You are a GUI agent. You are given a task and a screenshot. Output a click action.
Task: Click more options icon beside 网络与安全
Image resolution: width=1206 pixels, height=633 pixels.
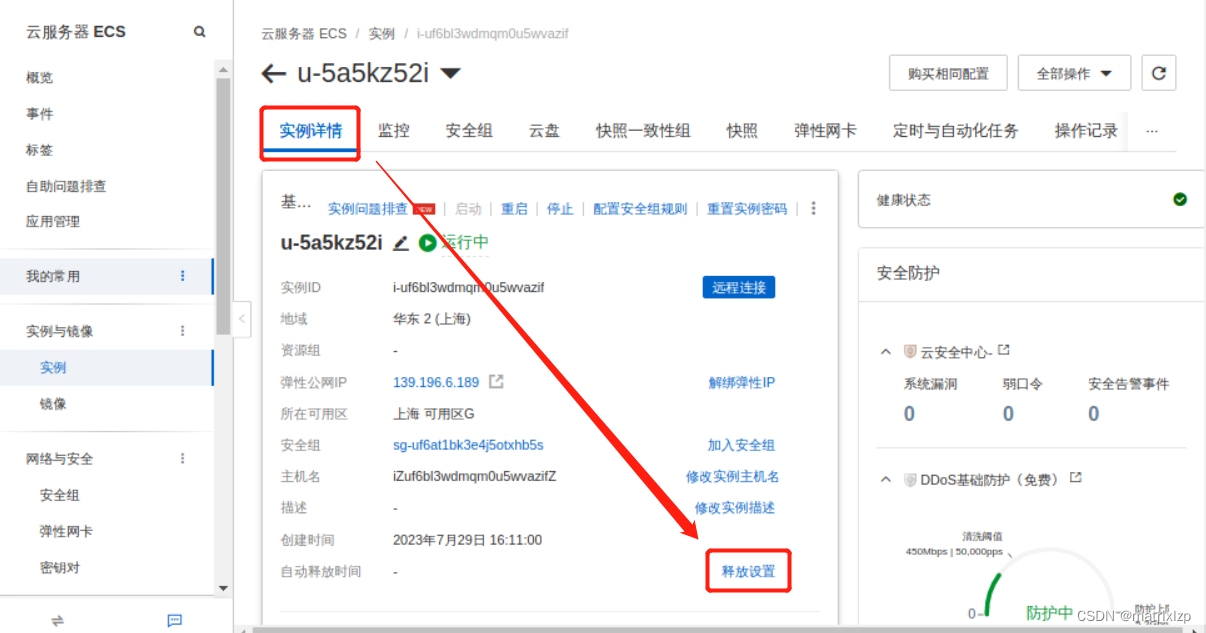[x=182, y=459]
